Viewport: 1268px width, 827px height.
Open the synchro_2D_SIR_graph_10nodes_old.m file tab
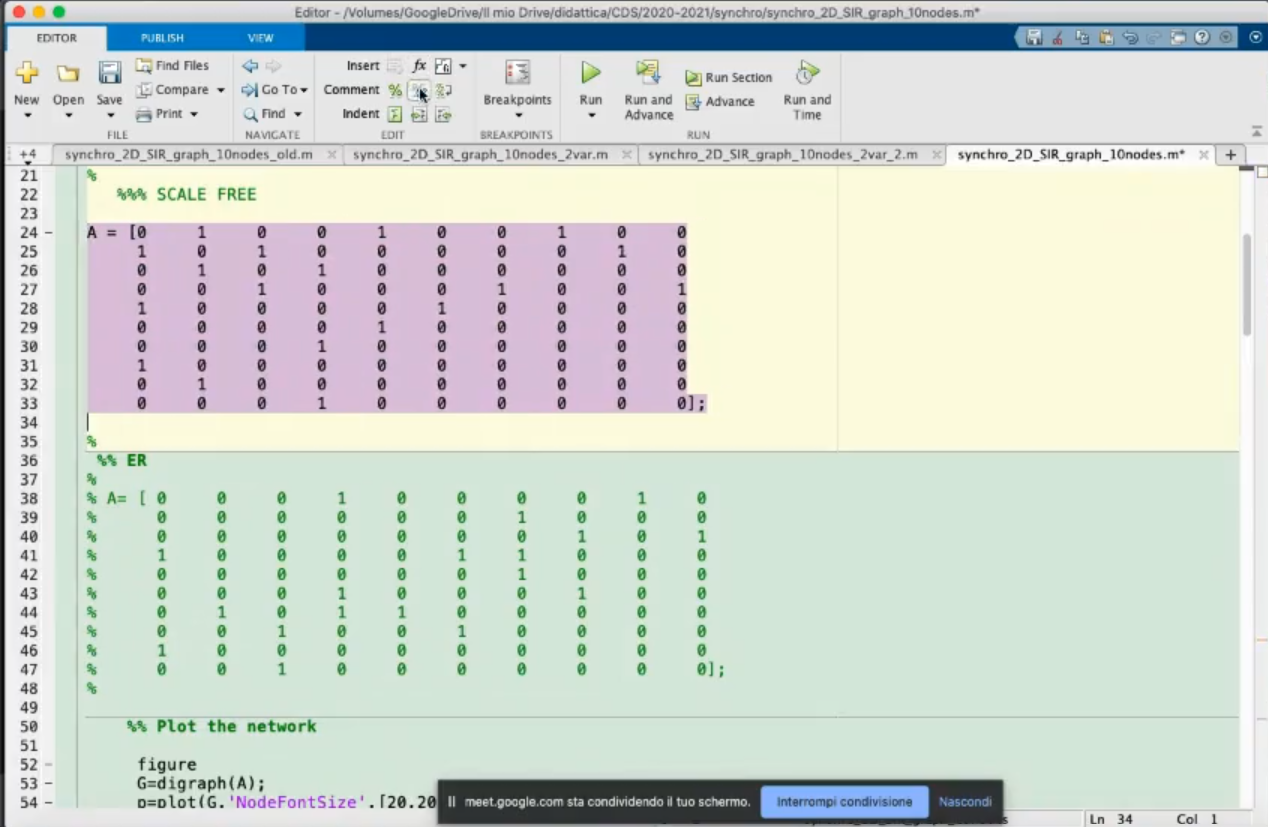coord(188,155)
